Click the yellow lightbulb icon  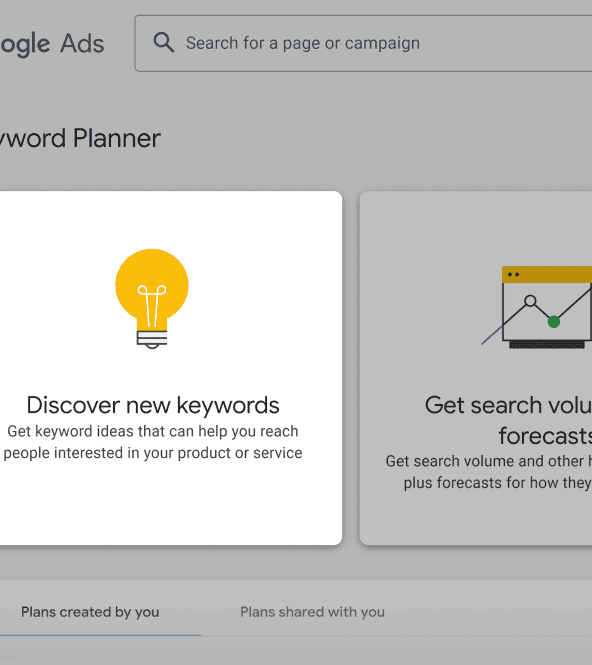(x=152, y=299)
